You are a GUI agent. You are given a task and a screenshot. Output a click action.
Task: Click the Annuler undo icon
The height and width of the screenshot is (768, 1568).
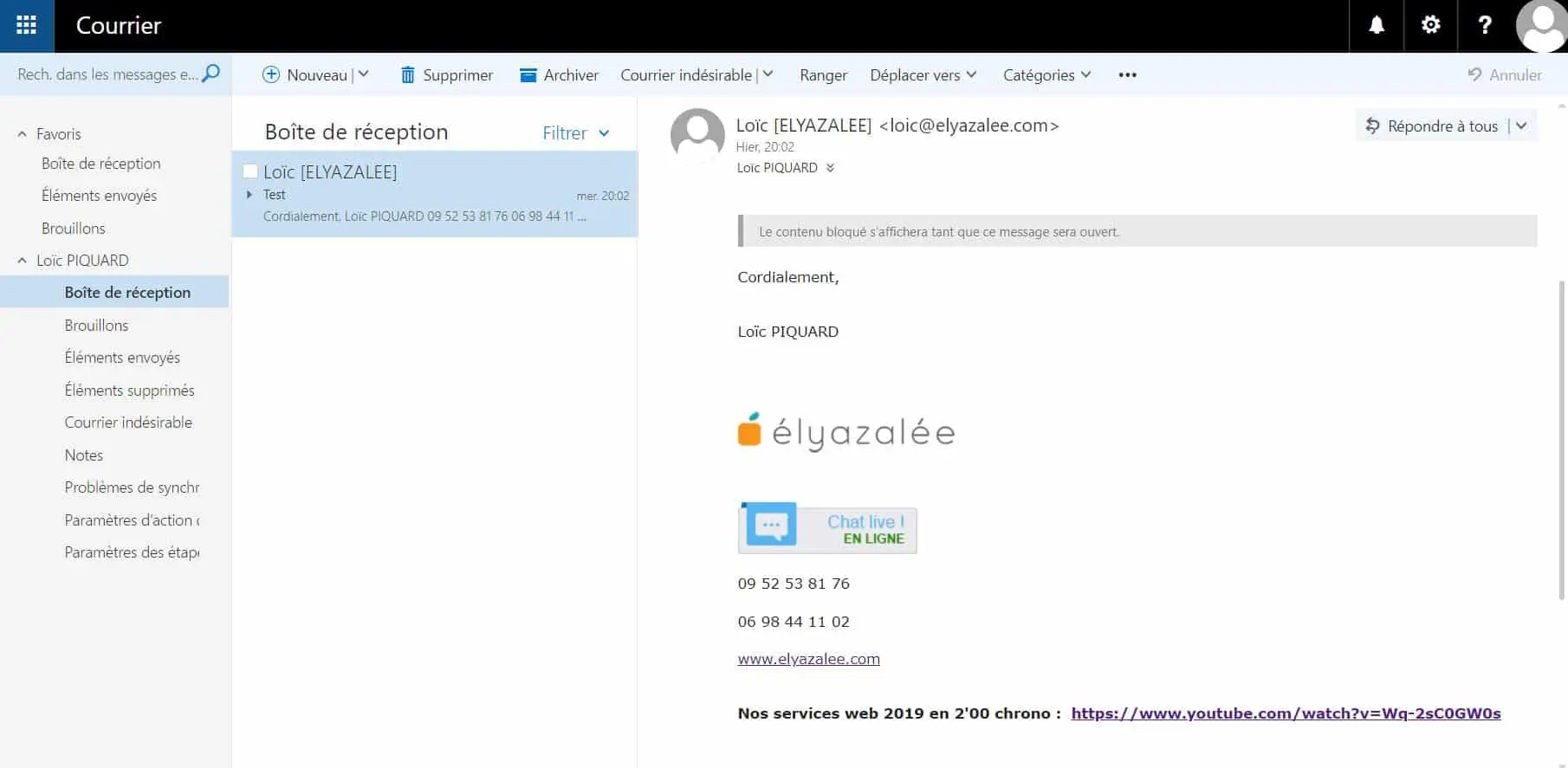[1474, 74]
